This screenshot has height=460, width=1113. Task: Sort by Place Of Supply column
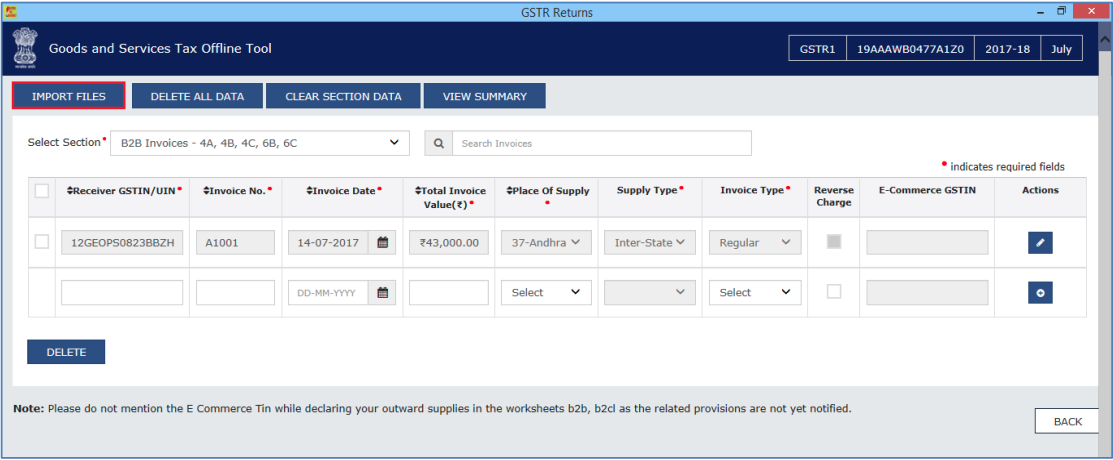point(547,192)
